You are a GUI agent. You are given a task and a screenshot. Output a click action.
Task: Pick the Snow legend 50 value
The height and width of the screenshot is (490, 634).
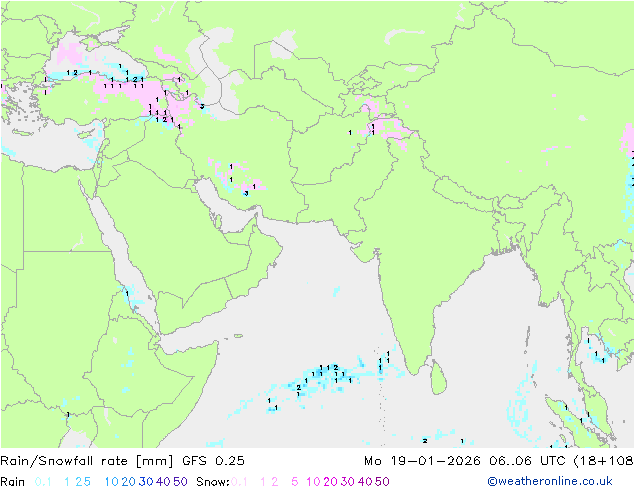coord(382,482)
